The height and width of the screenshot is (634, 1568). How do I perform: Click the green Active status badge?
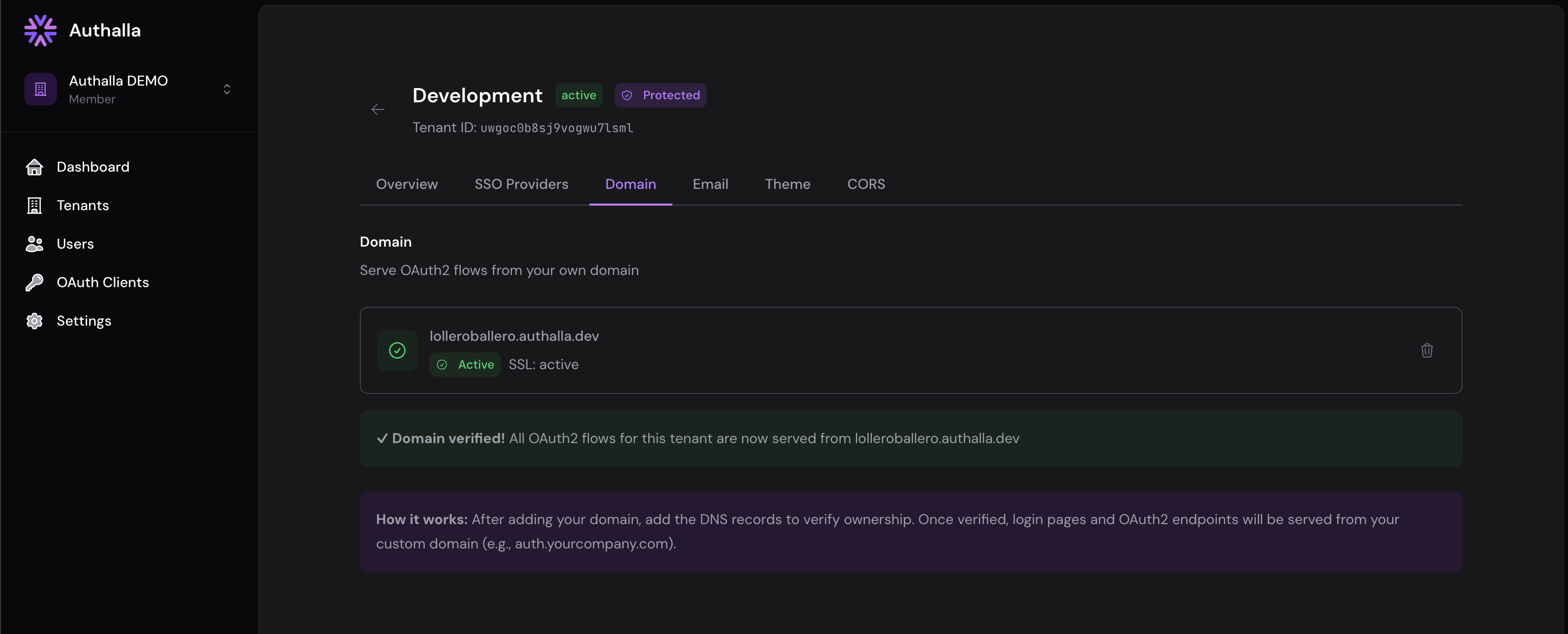(x=465, y=365)
